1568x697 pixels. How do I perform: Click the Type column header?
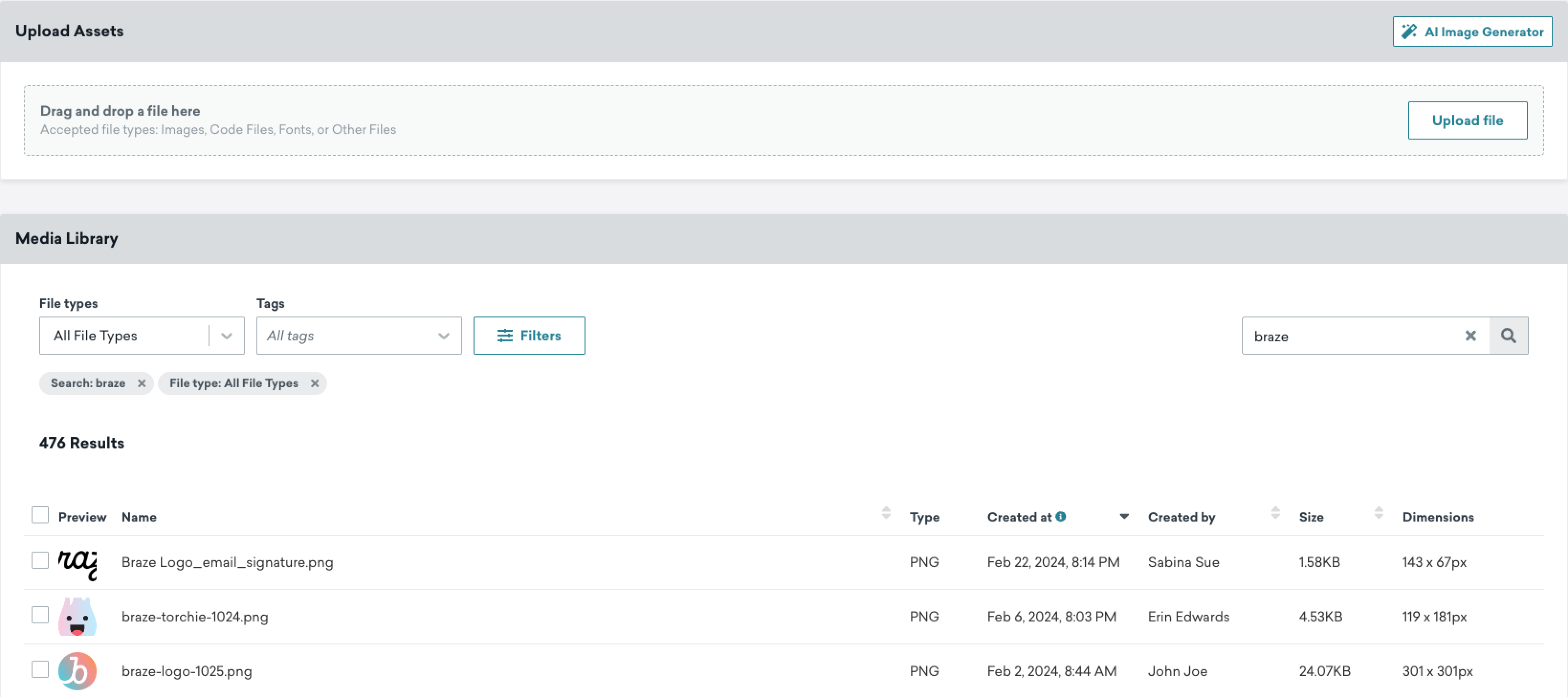point(924,517)
